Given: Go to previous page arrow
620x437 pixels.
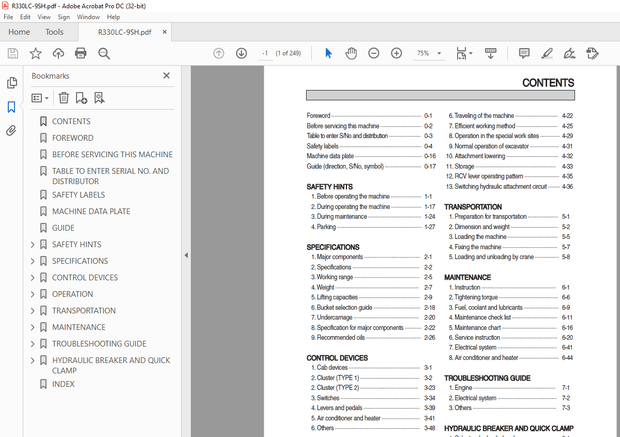Looking at the screenshot, I should (x=219, y=53).
